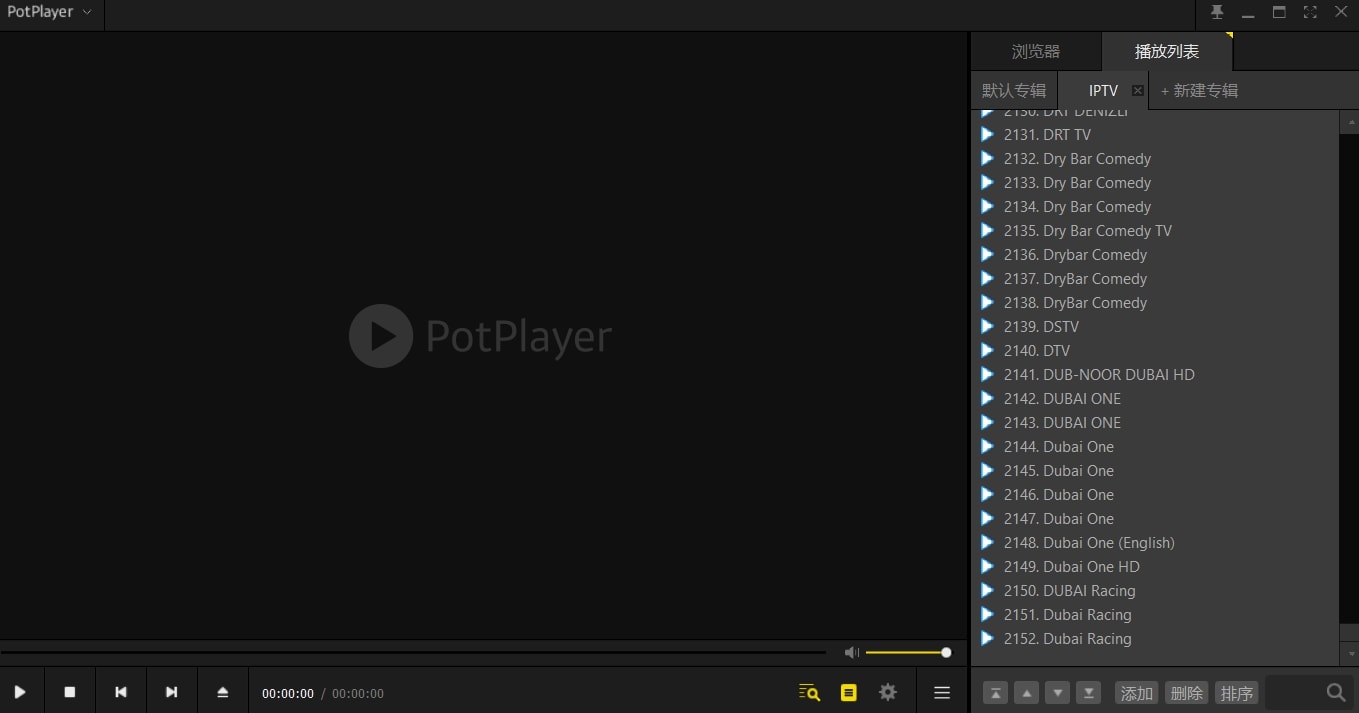This screenshot has width=1359, height=713.
Task: Close the IPTV playlist tab
Action: click(x=1137, y=90)
